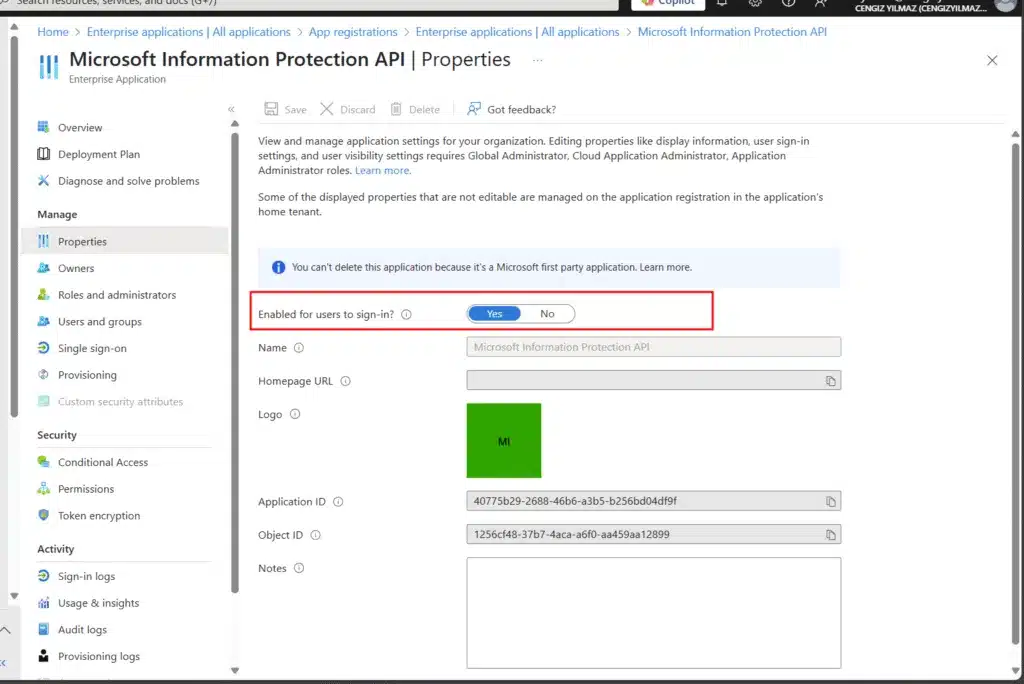This screenshot has height=684, width=1024.
Task: Open Sign-in logs under Activity
Action: 86,576
